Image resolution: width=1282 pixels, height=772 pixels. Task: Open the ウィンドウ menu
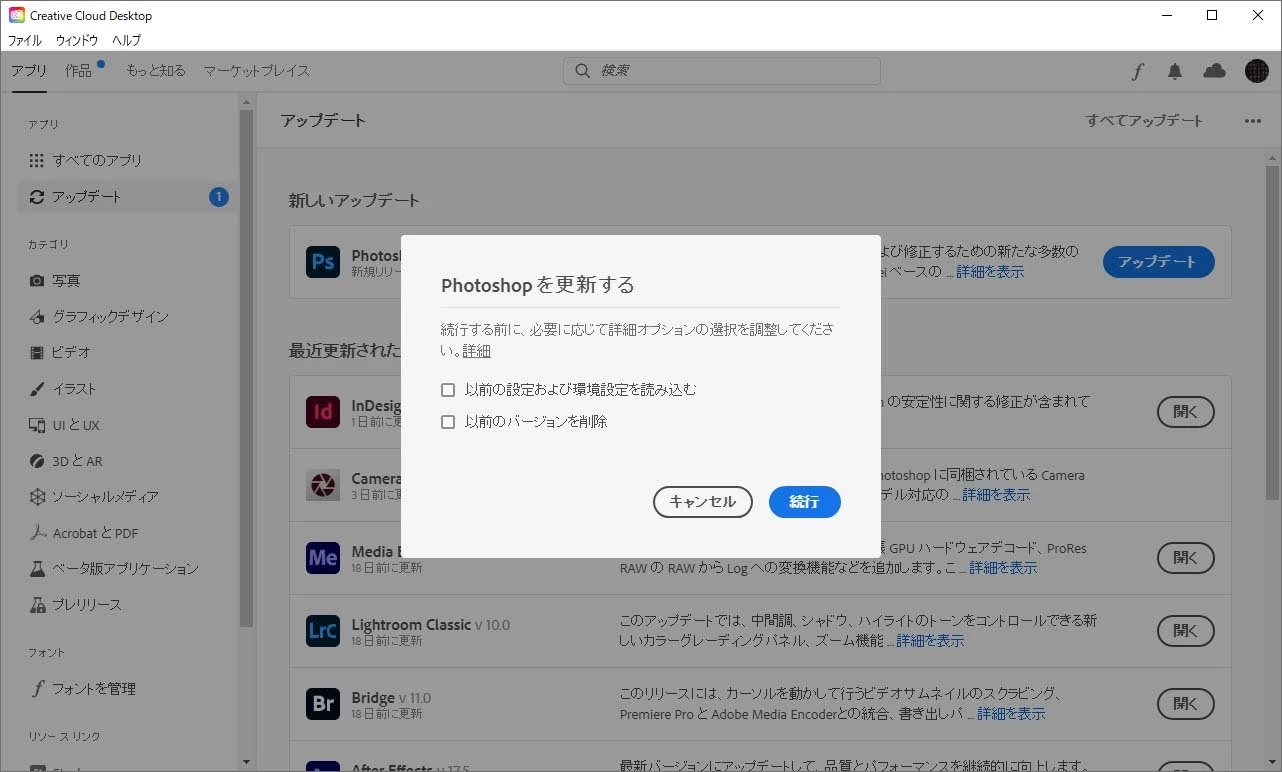click(77, 40)
